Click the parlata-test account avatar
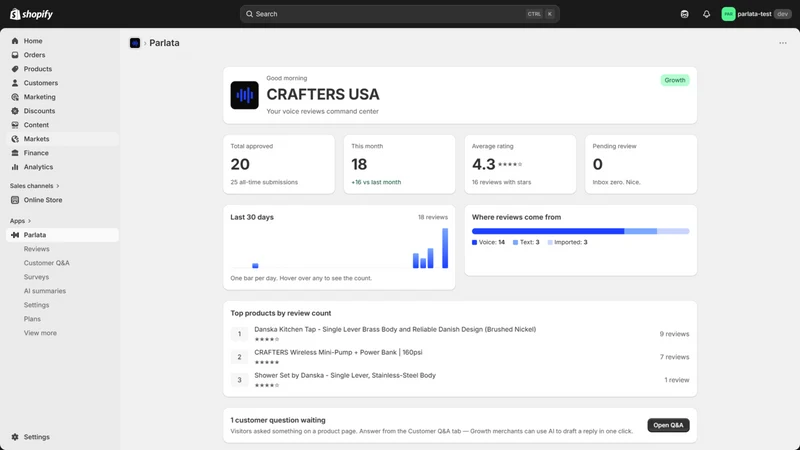Image resolution: width=800 pixels, height=450 pixels. [728, 14]
